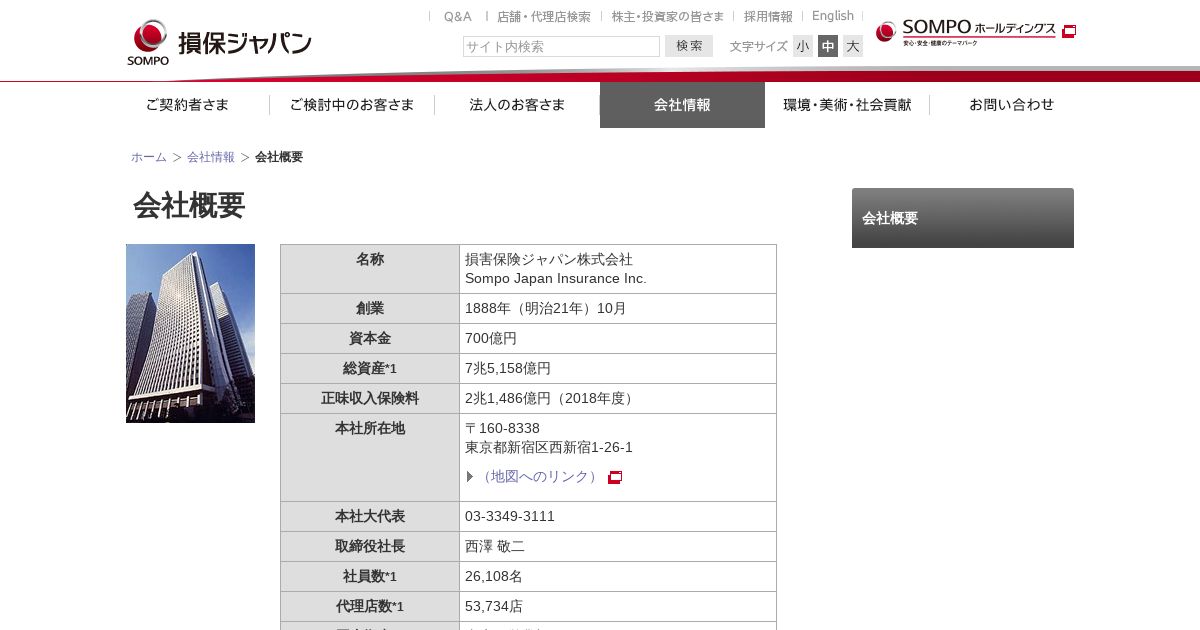The width and height of the screenshot is (1200, 630).
Task: Click president name 西澤 敬二
Action: coord(495,546)
